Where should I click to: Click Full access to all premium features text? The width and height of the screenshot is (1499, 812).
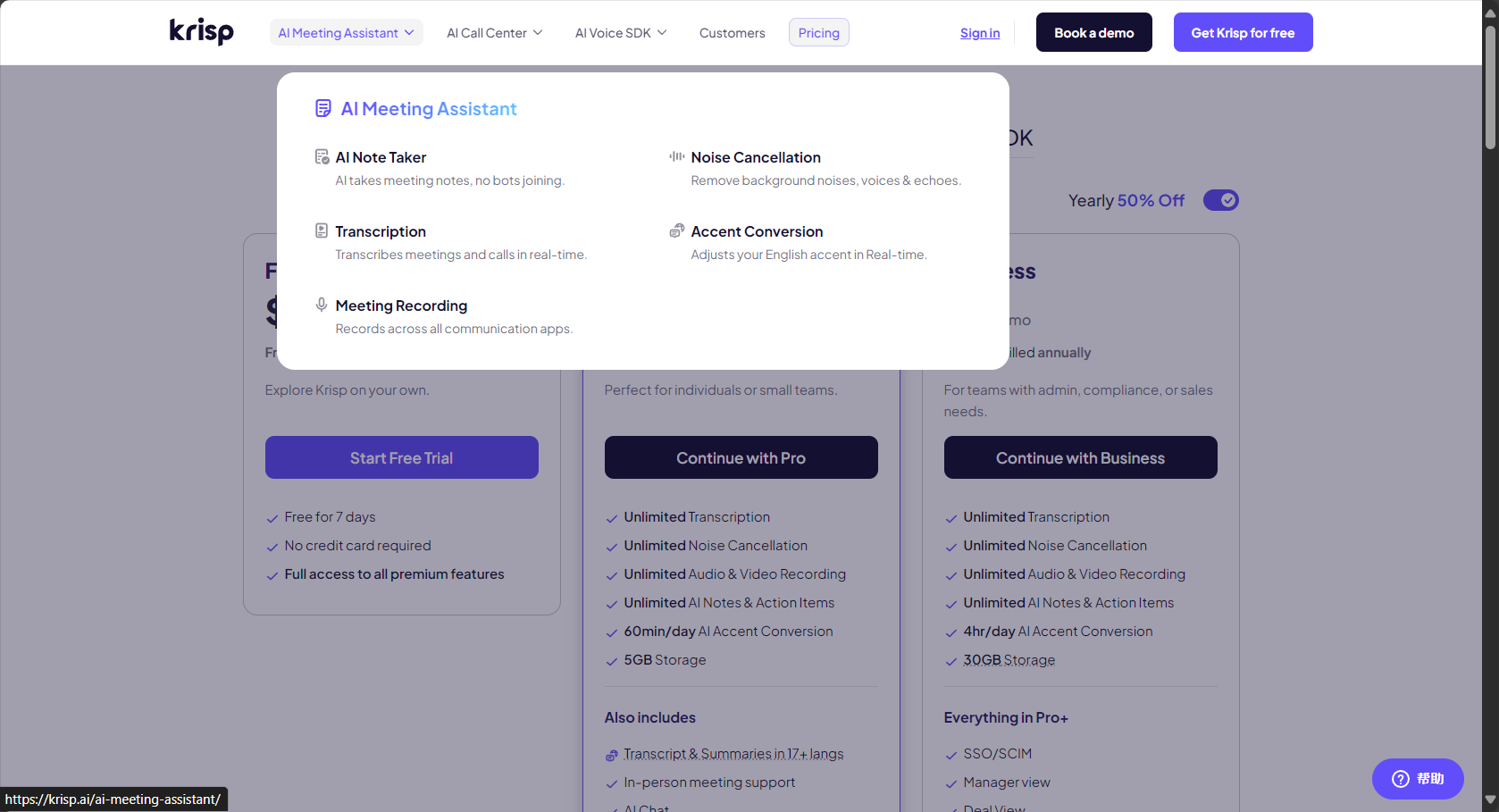click(x=394, y=574)
